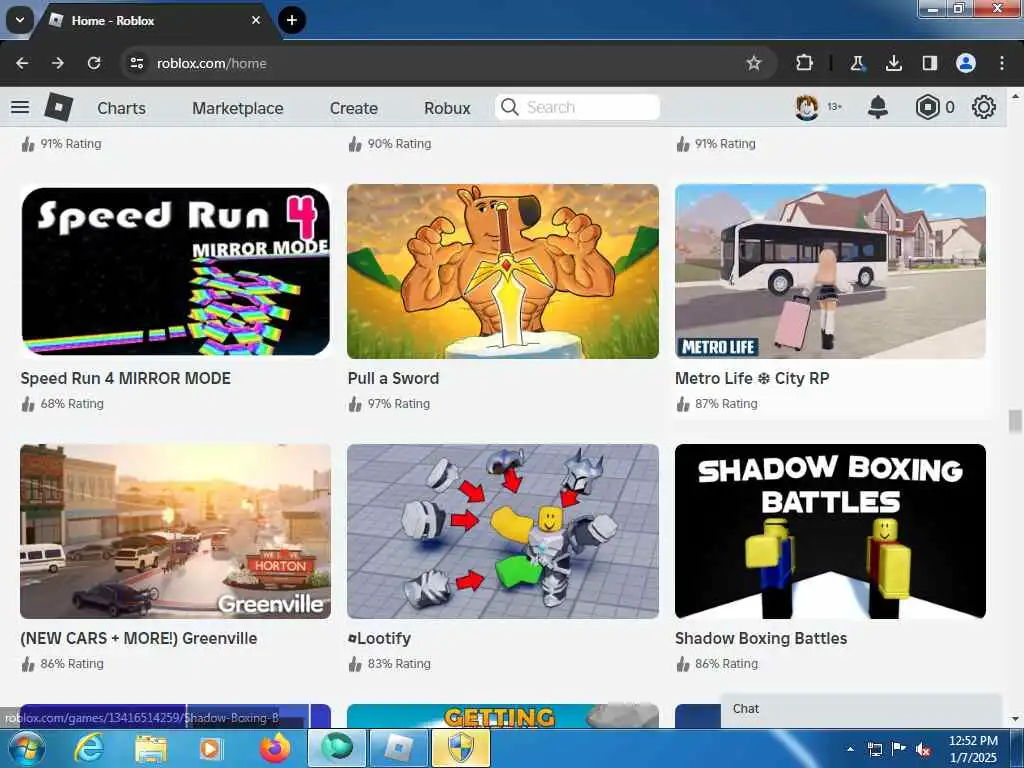Go to the Marketplace tab
Image resolution: width=1024 pixels, height=768 pixels.
[x=238, y=108]
